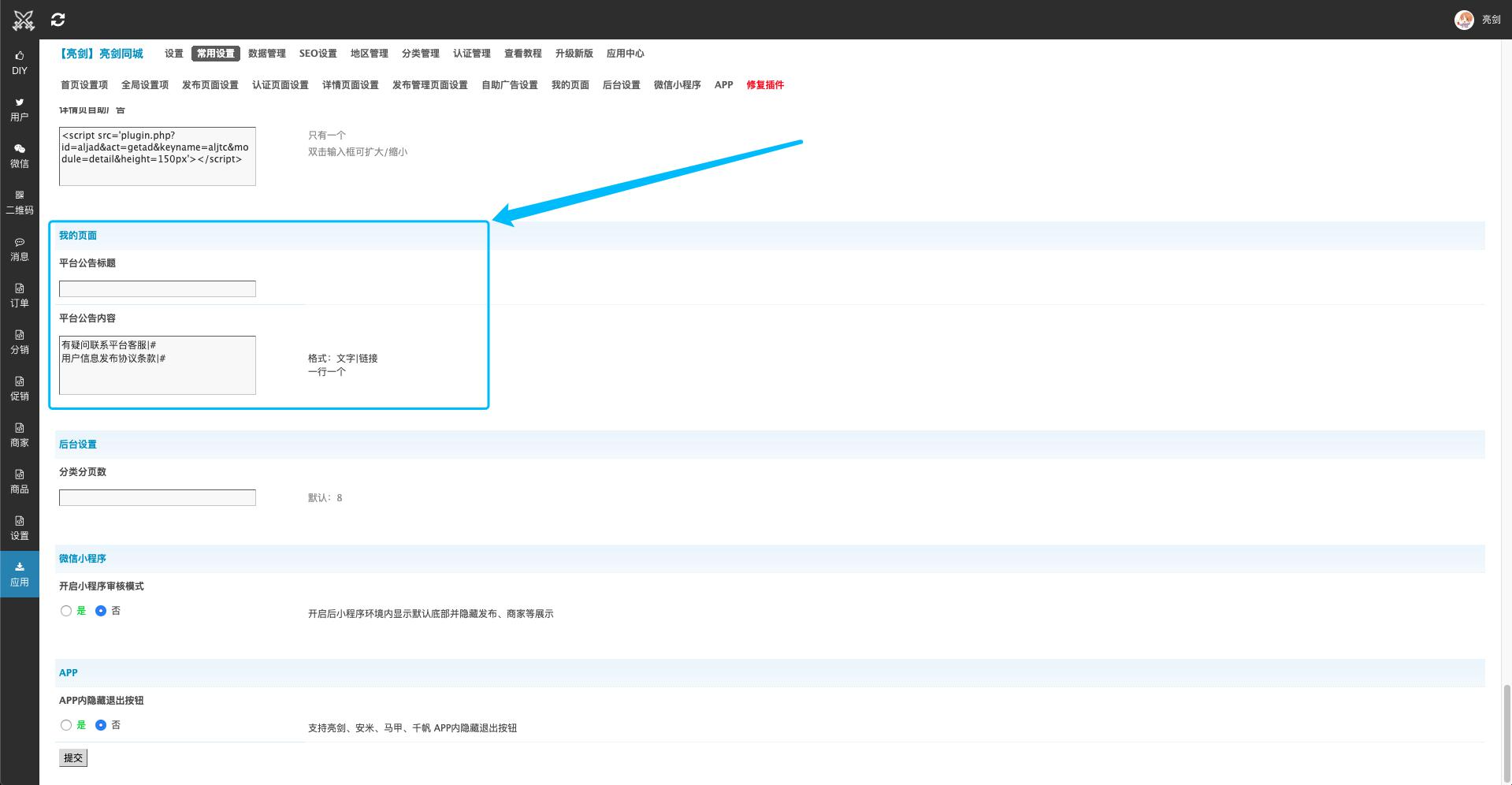Viewport: 1512px width, 785px height.
Task: Jump to 后台设置 section link
Action: [622, 85]
